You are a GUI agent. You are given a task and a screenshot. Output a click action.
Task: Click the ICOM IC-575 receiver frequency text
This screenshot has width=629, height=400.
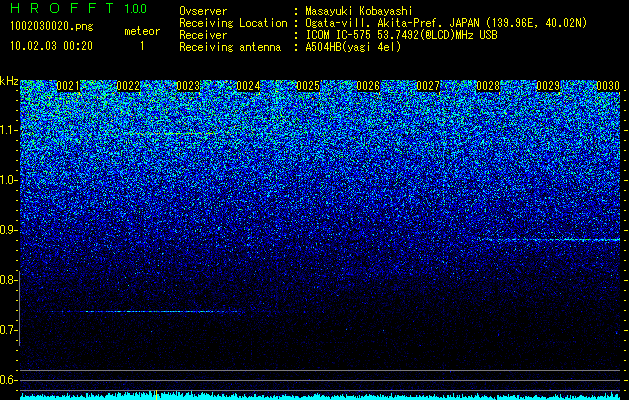(x=402, y=35)
